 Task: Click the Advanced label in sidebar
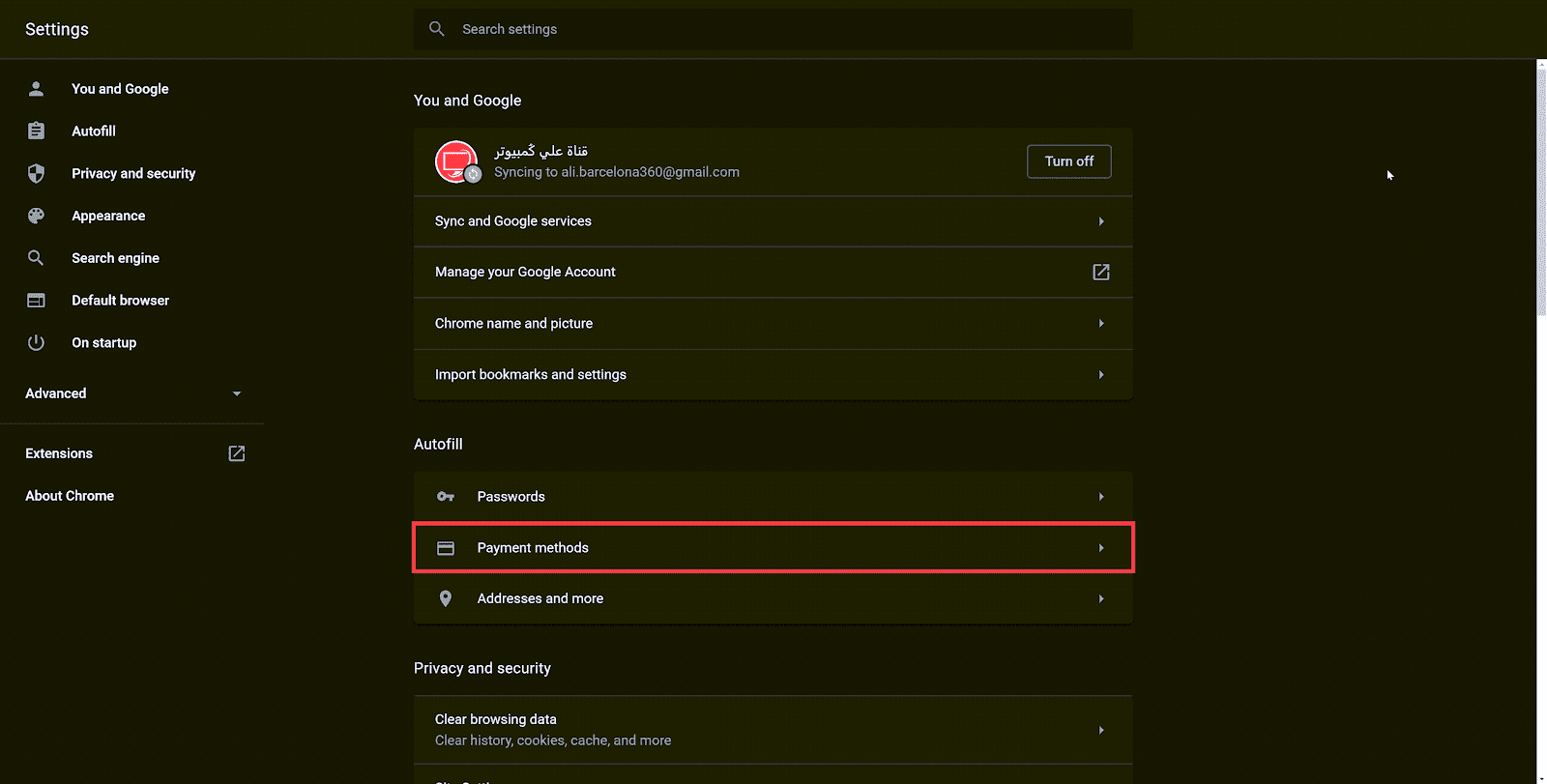coord(56,393)
